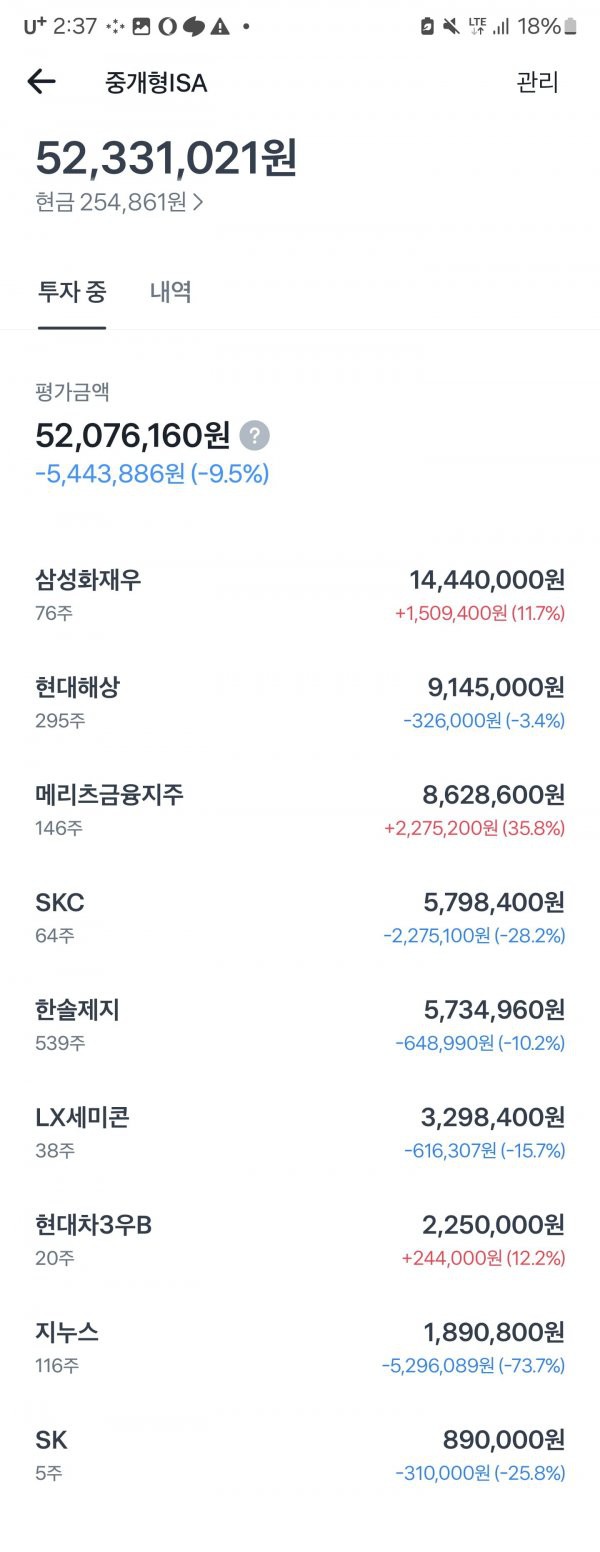Switch to the 투자 중 tab
Image resolution: width=600 pixels, height=1552 pixels.
pos(72,292)
